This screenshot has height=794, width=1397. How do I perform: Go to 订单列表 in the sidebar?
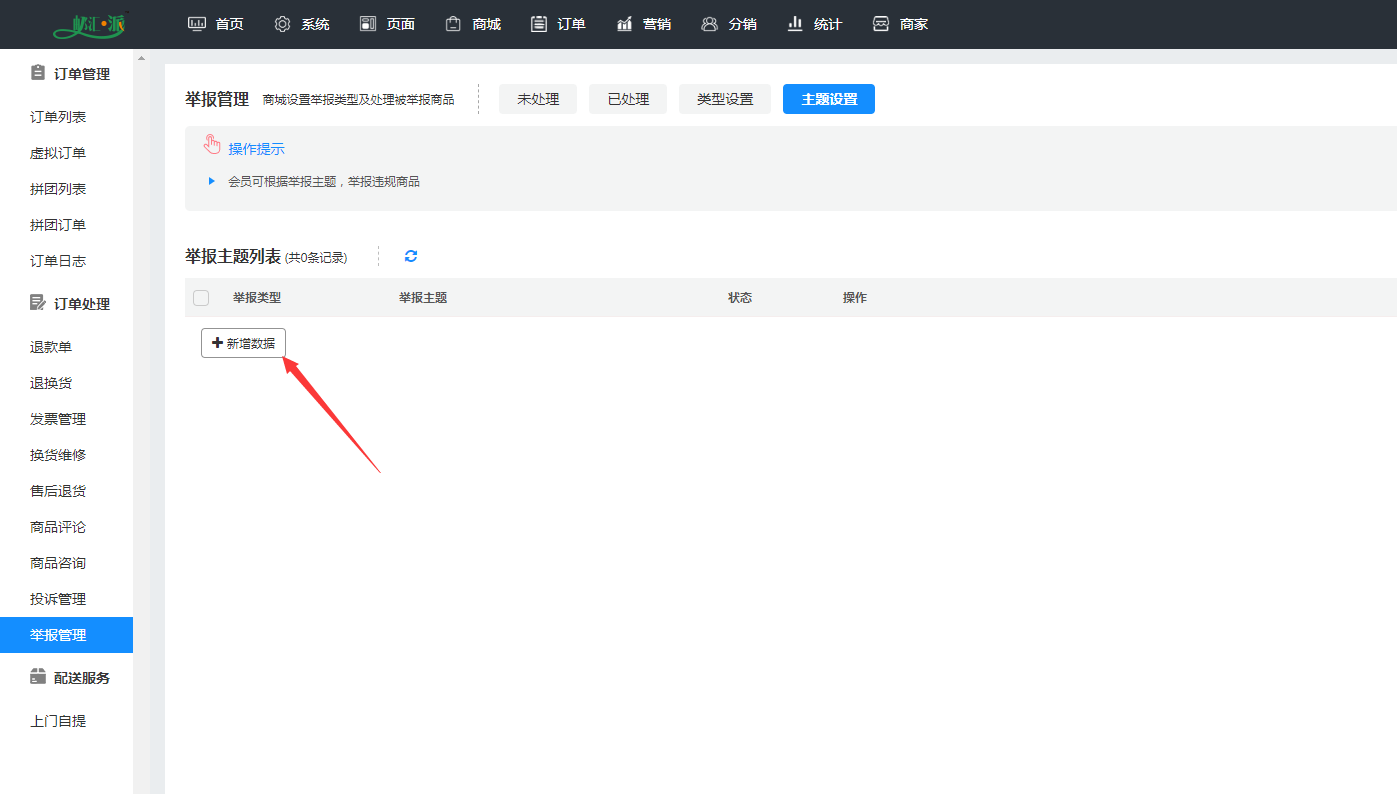tap(58, 117)
